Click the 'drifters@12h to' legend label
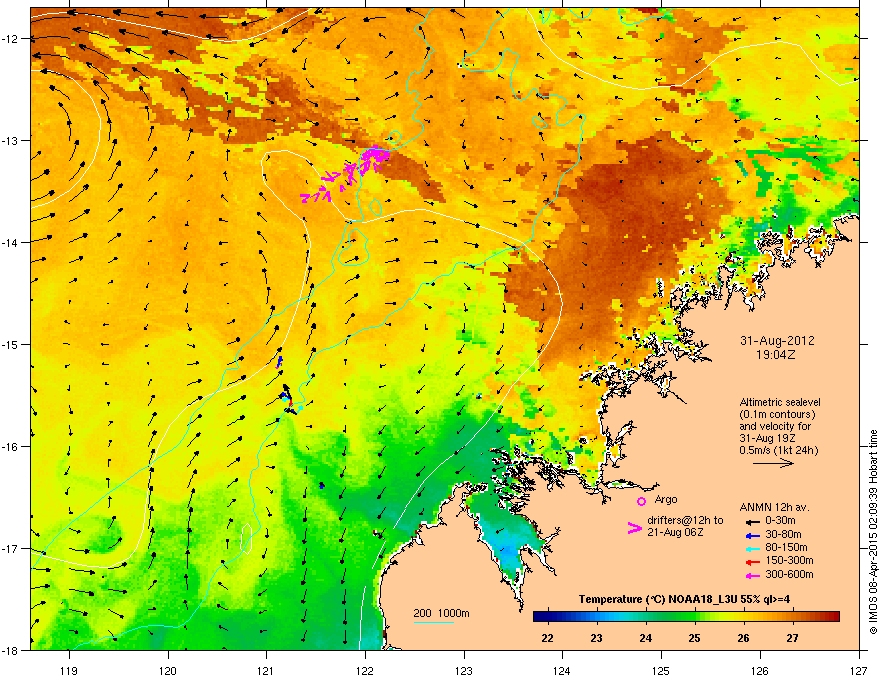This screenshot has height=680, width=880. [x=685, y=521]
